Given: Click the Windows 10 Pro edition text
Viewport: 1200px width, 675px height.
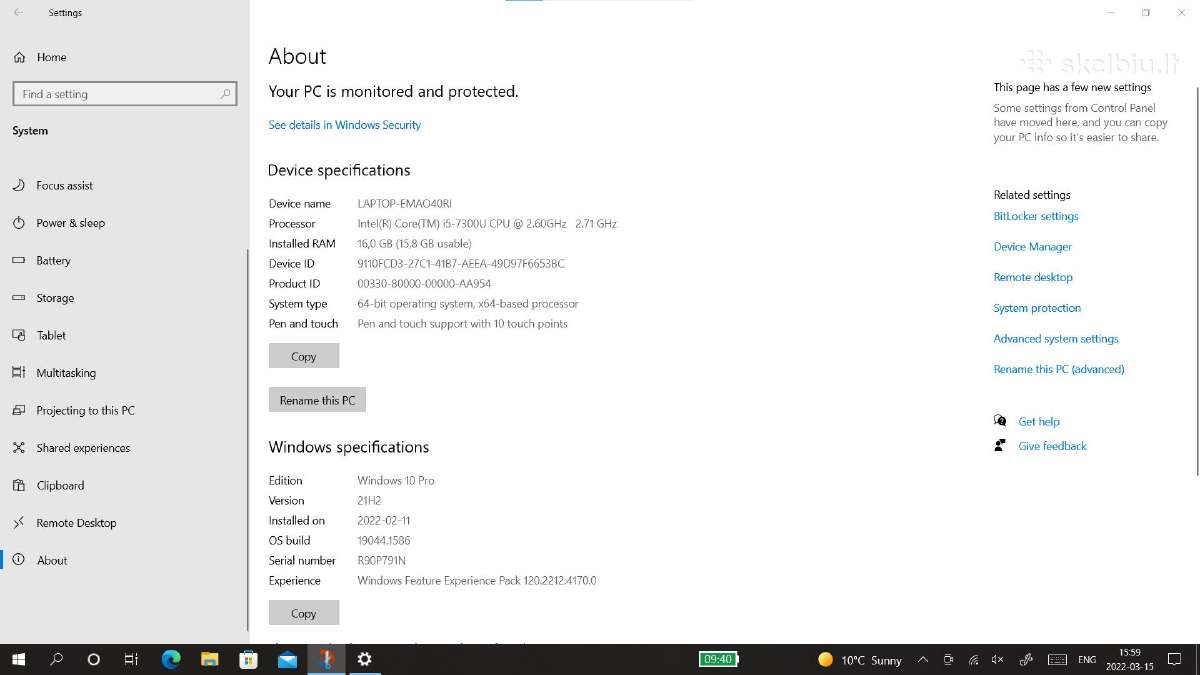Looking at the screenshot, I should pyautogui.click(x=396, y=481).
